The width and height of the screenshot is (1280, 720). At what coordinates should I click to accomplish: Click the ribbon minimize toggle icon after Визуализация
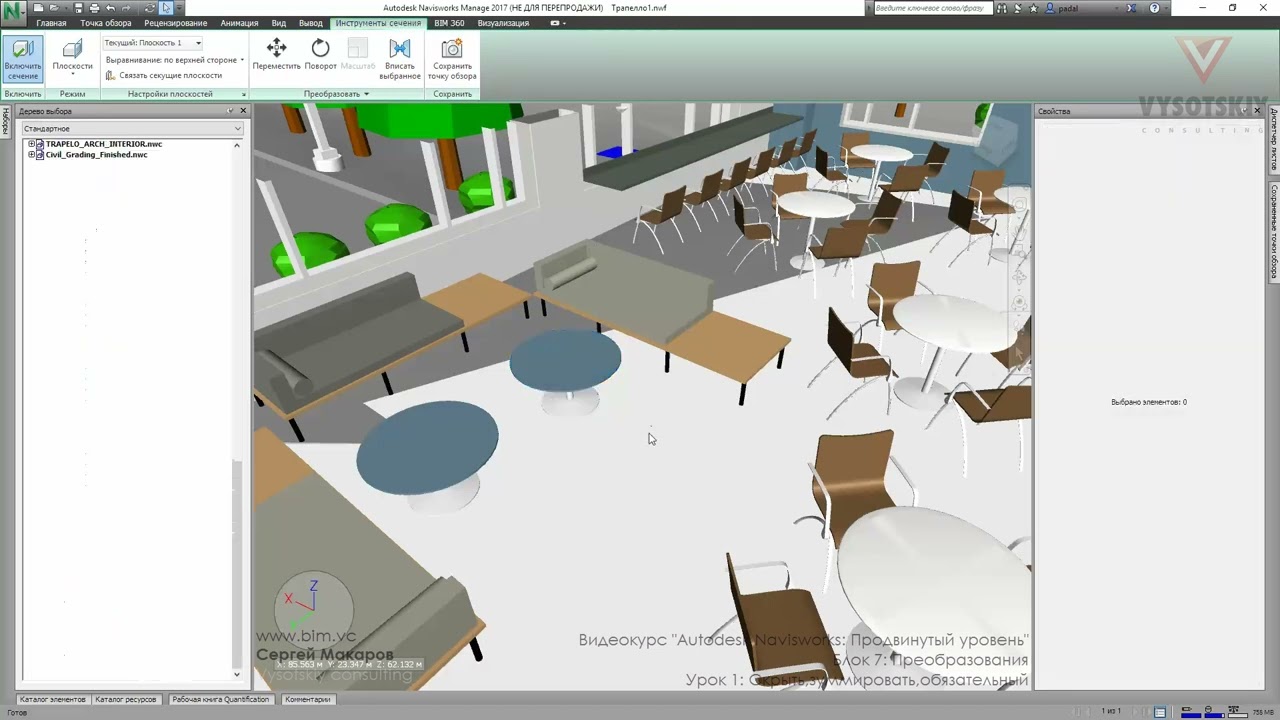(x=555, y=23)
